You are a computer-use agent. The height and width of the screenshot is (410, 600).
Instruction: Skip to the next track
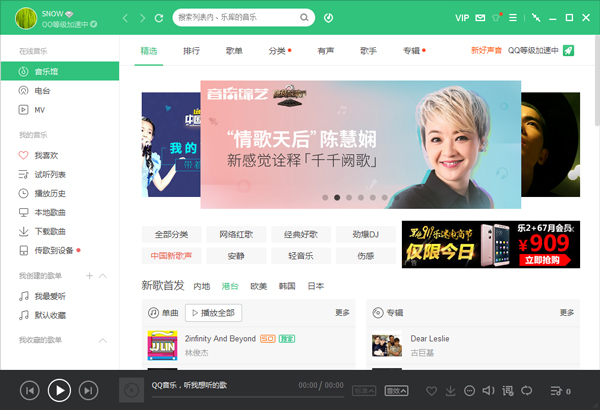[88, 390]
